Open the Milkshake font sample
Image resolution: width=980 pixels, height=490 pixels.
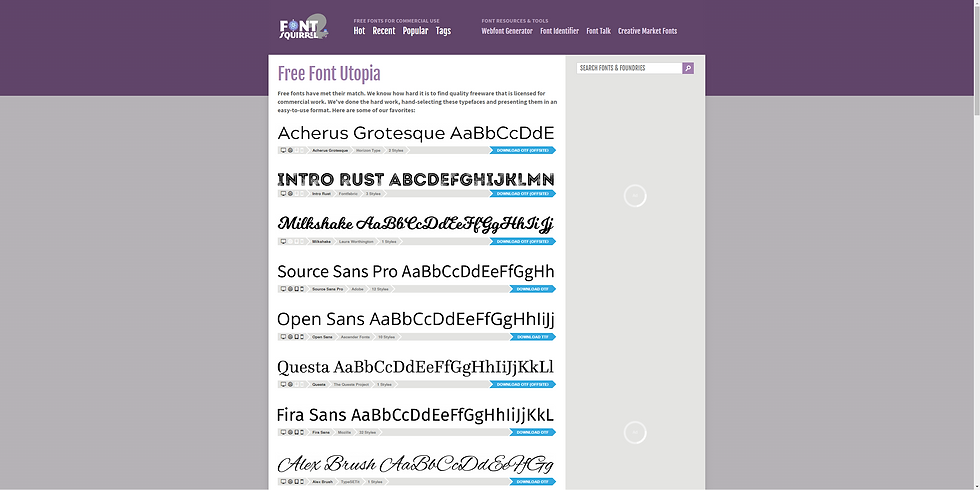(x=416, y=224)
